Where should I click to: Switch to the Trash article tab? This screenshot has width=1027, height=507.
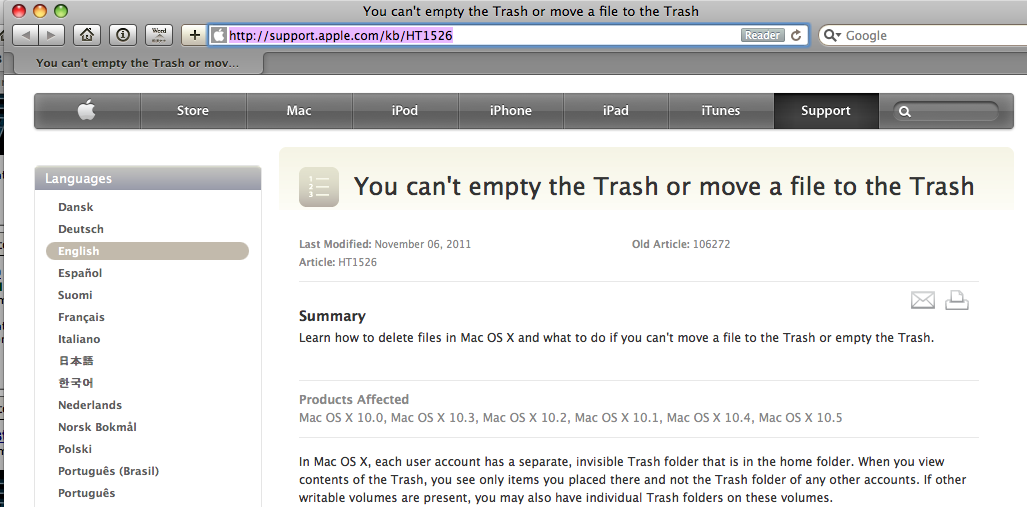coord(138,63)
